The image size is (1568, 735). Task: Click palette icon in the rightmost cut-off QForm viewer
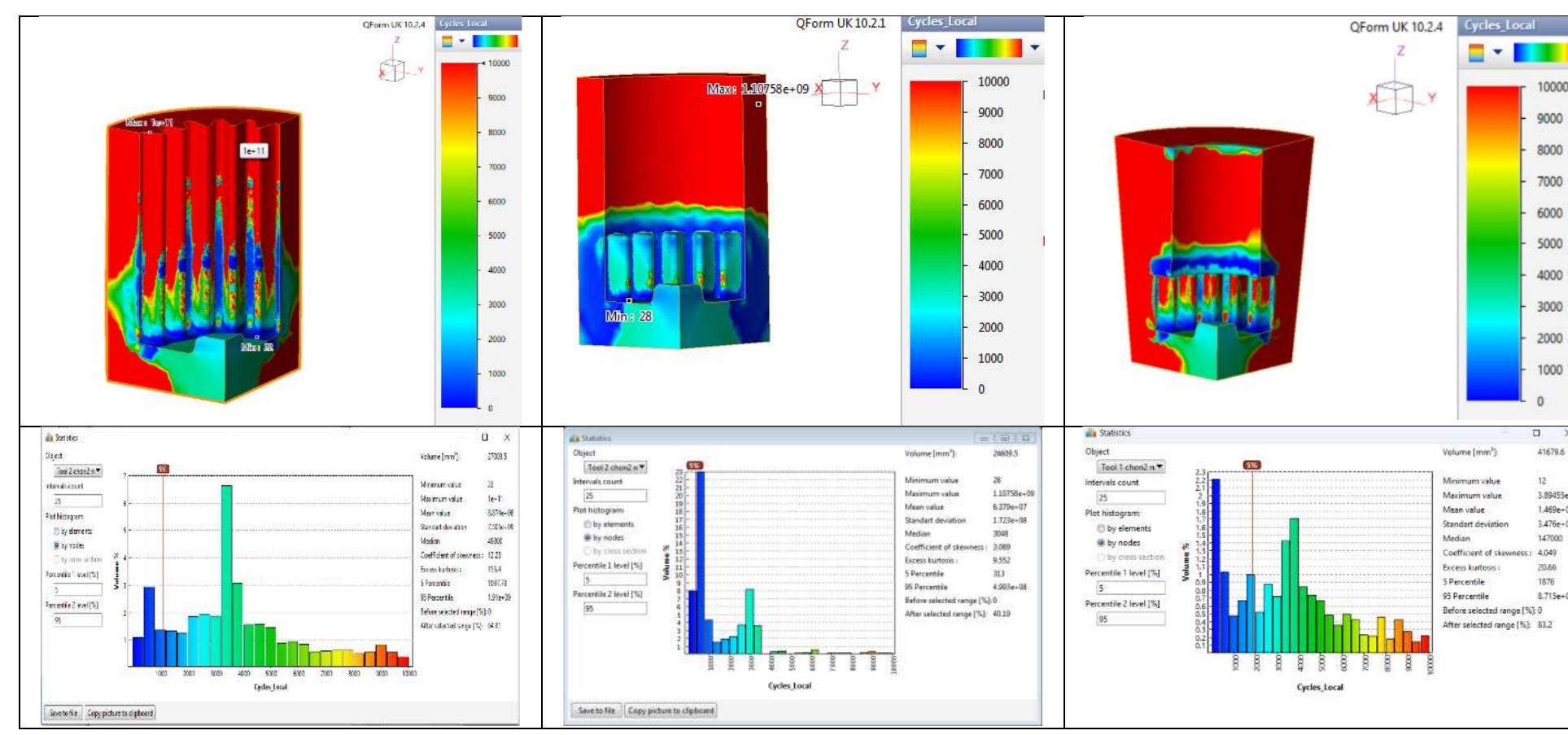1475,53
